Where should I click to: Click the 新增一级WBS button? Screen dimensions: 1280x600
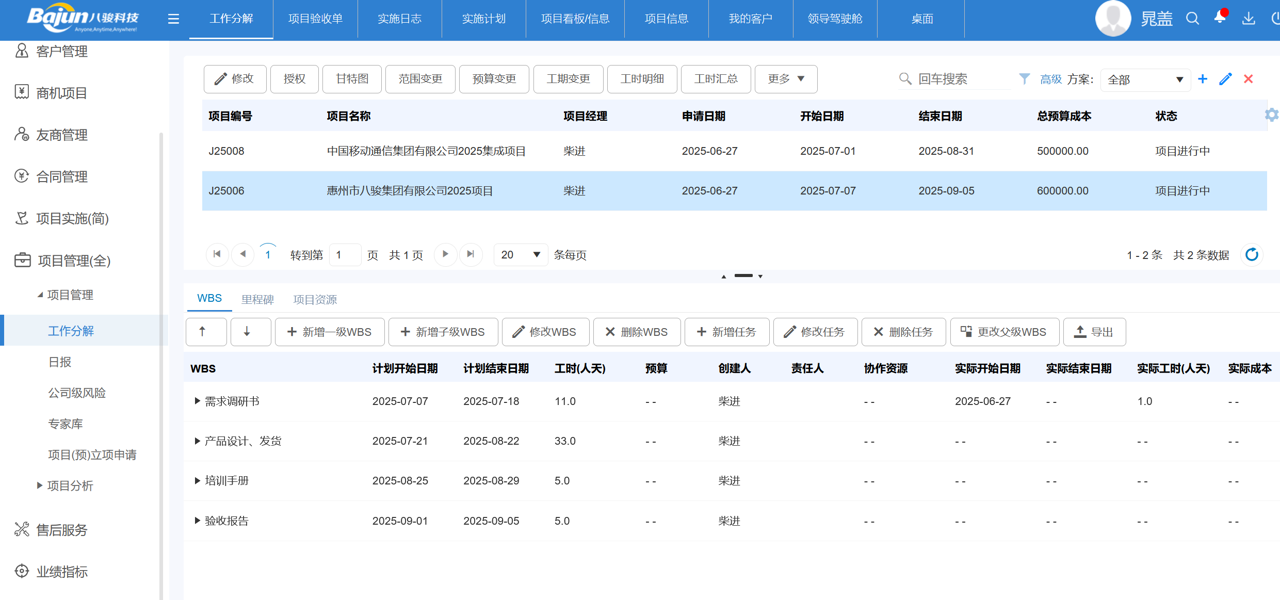pos(329,332)
